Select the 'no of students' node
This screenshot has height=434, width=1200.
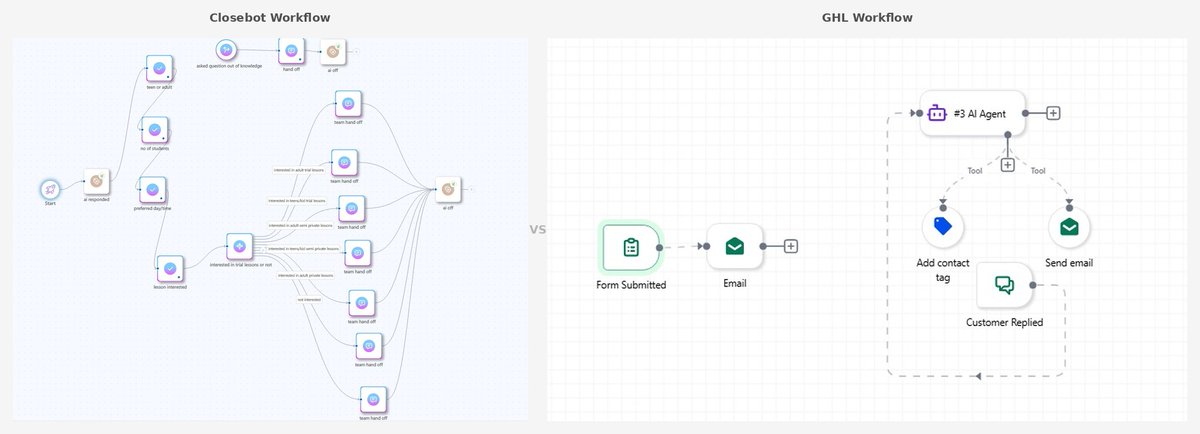pyautogui.click(x=154, y=129)
